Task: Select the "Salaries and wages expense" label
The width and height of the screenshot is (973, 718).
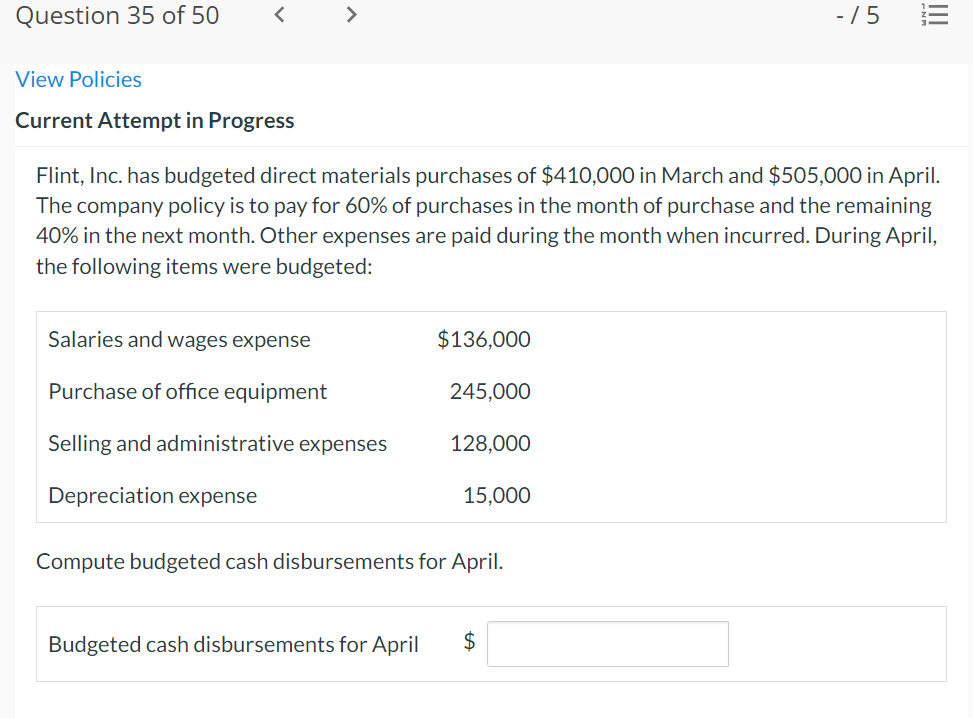Action: point(179,340)
